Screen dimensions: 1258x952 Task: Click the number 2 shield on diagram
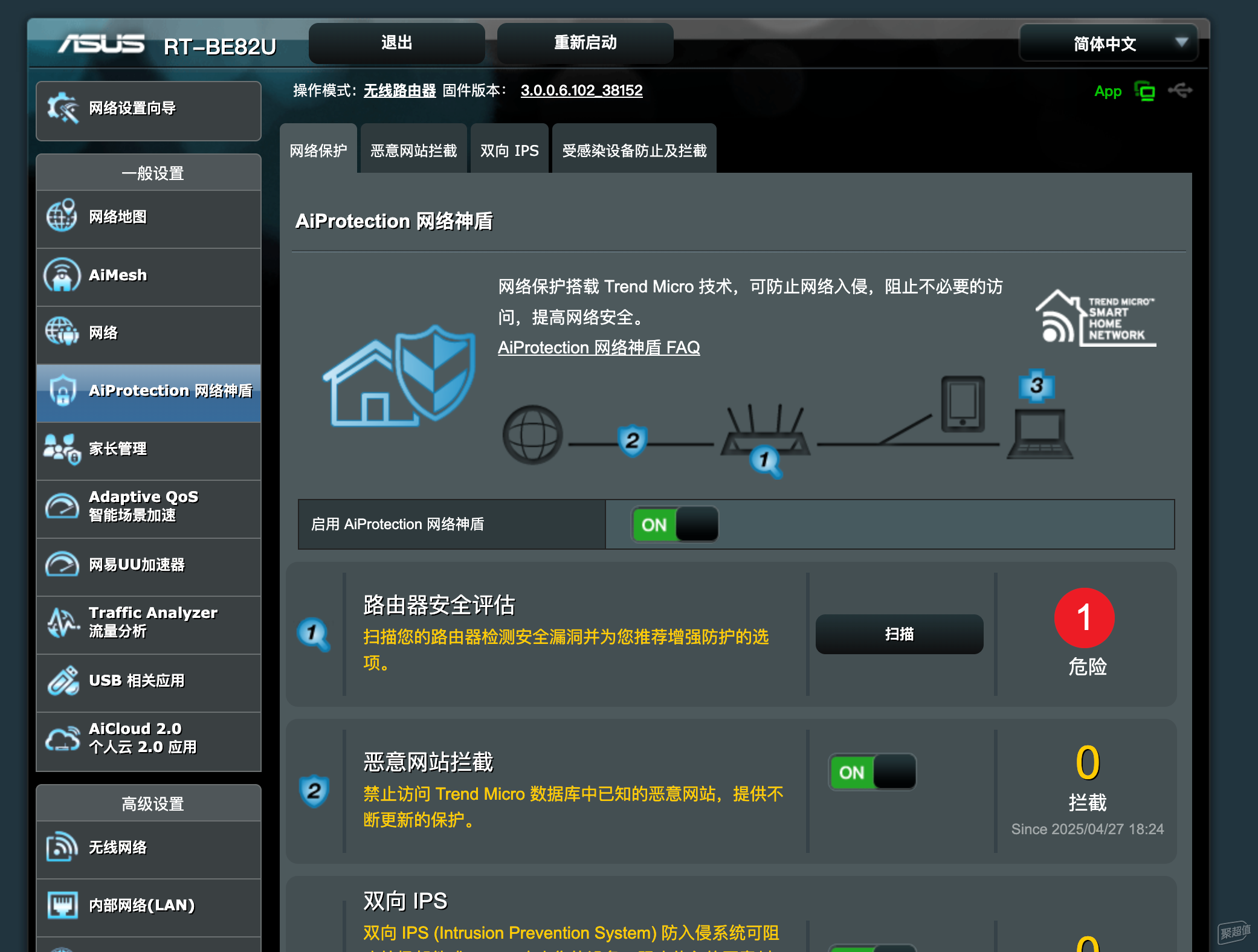pyautogui.click(x=633, y=440)
